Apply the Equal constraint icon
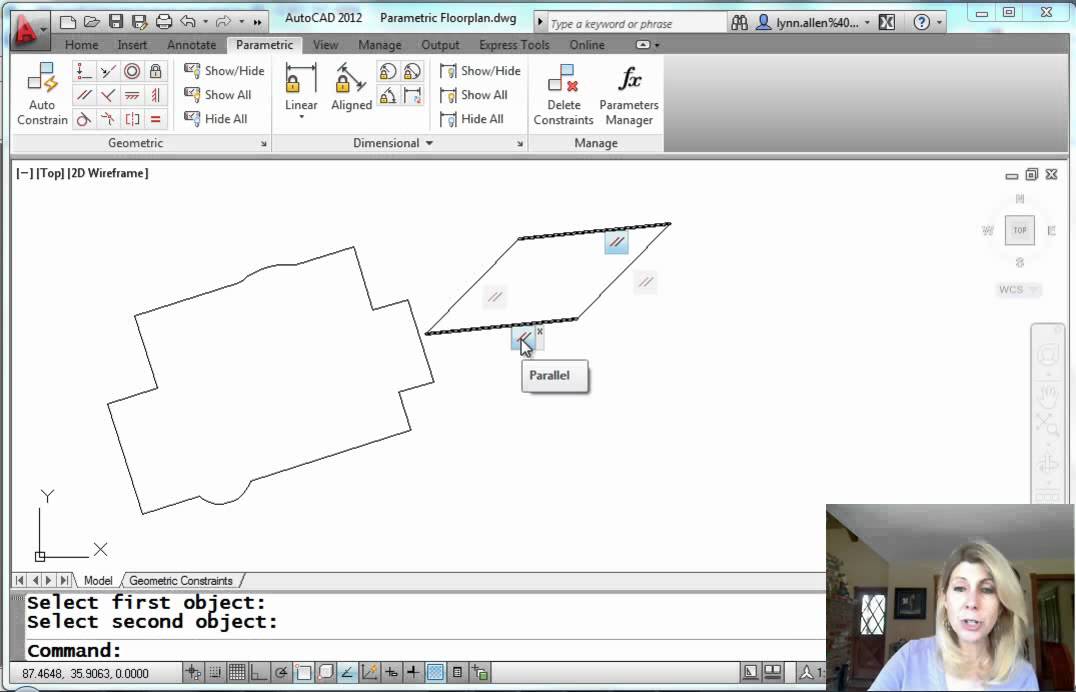 (x=156, y=119)
